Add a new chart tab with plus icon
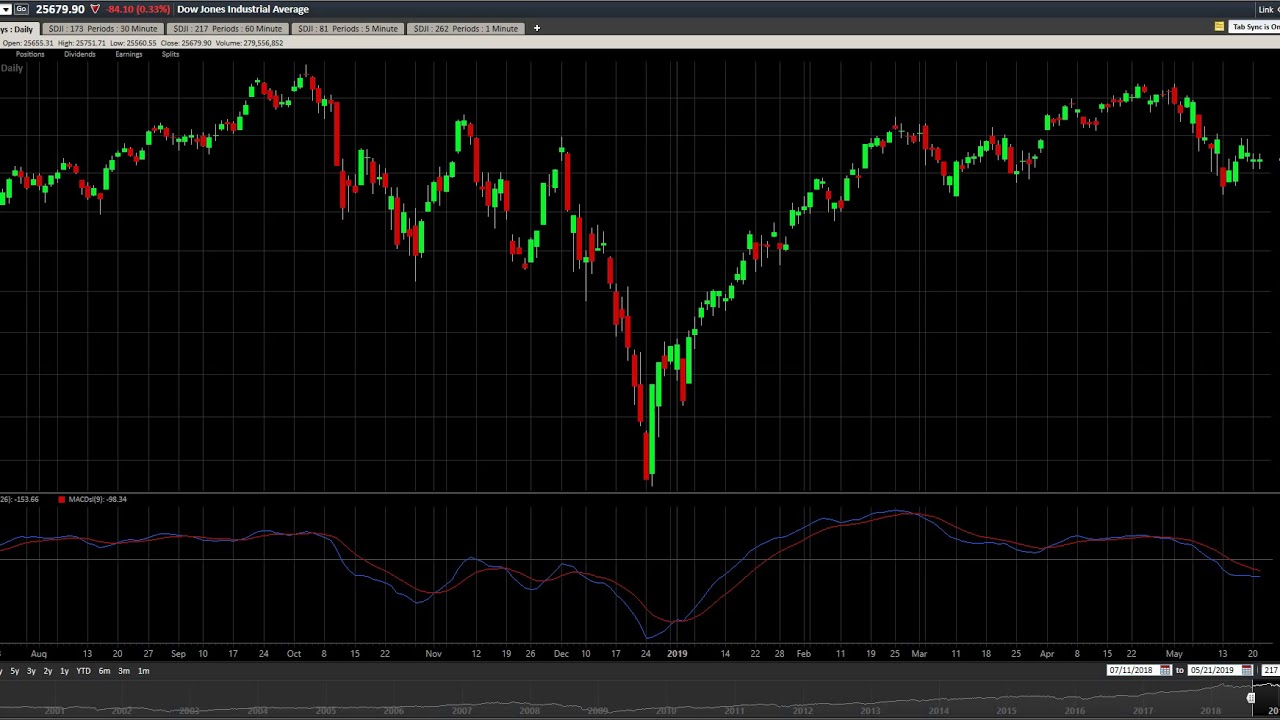Screen dimensions: 1280x720 536,29
